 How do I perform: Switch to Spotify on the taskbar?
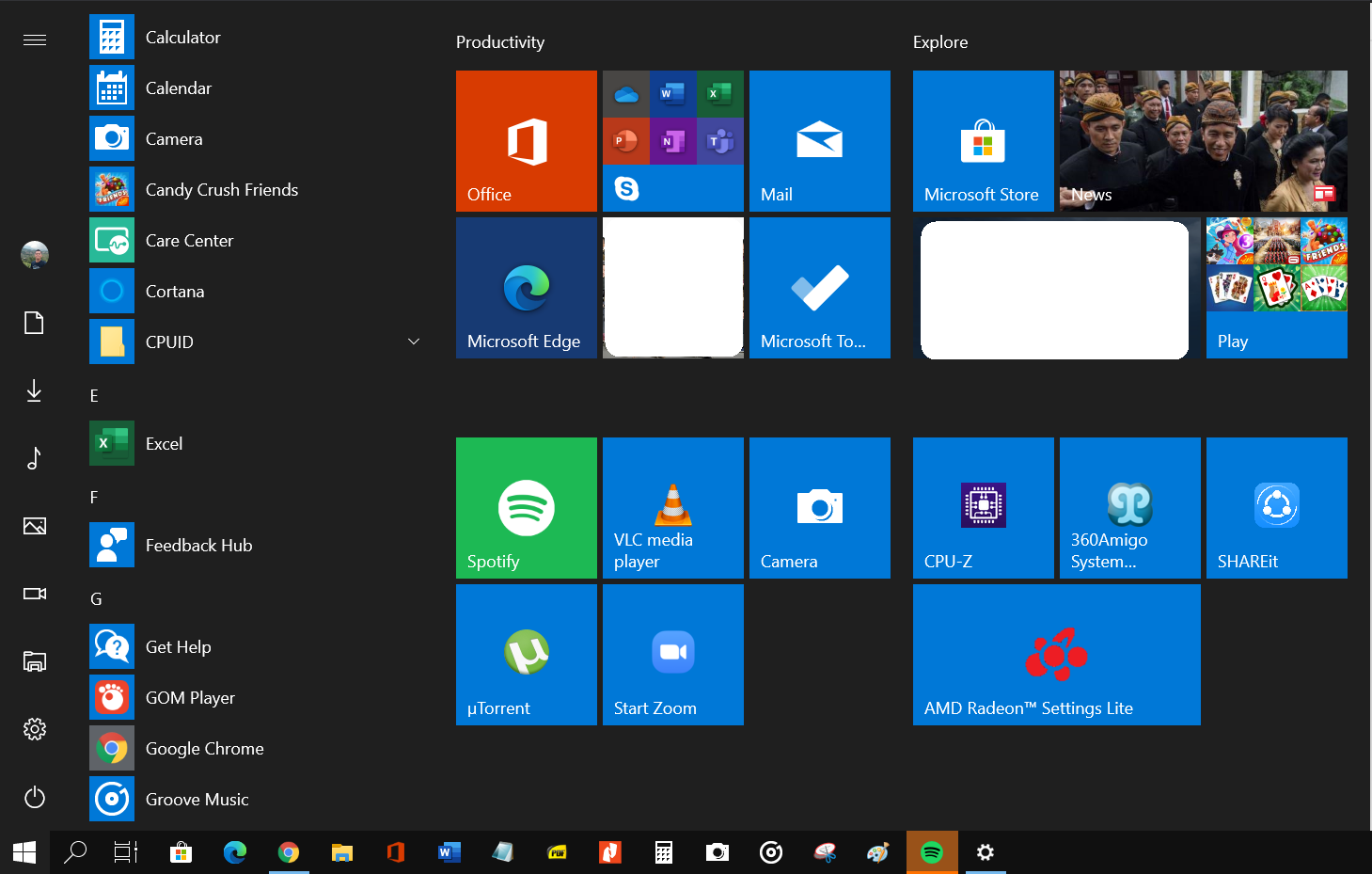(x=932, y=852)
